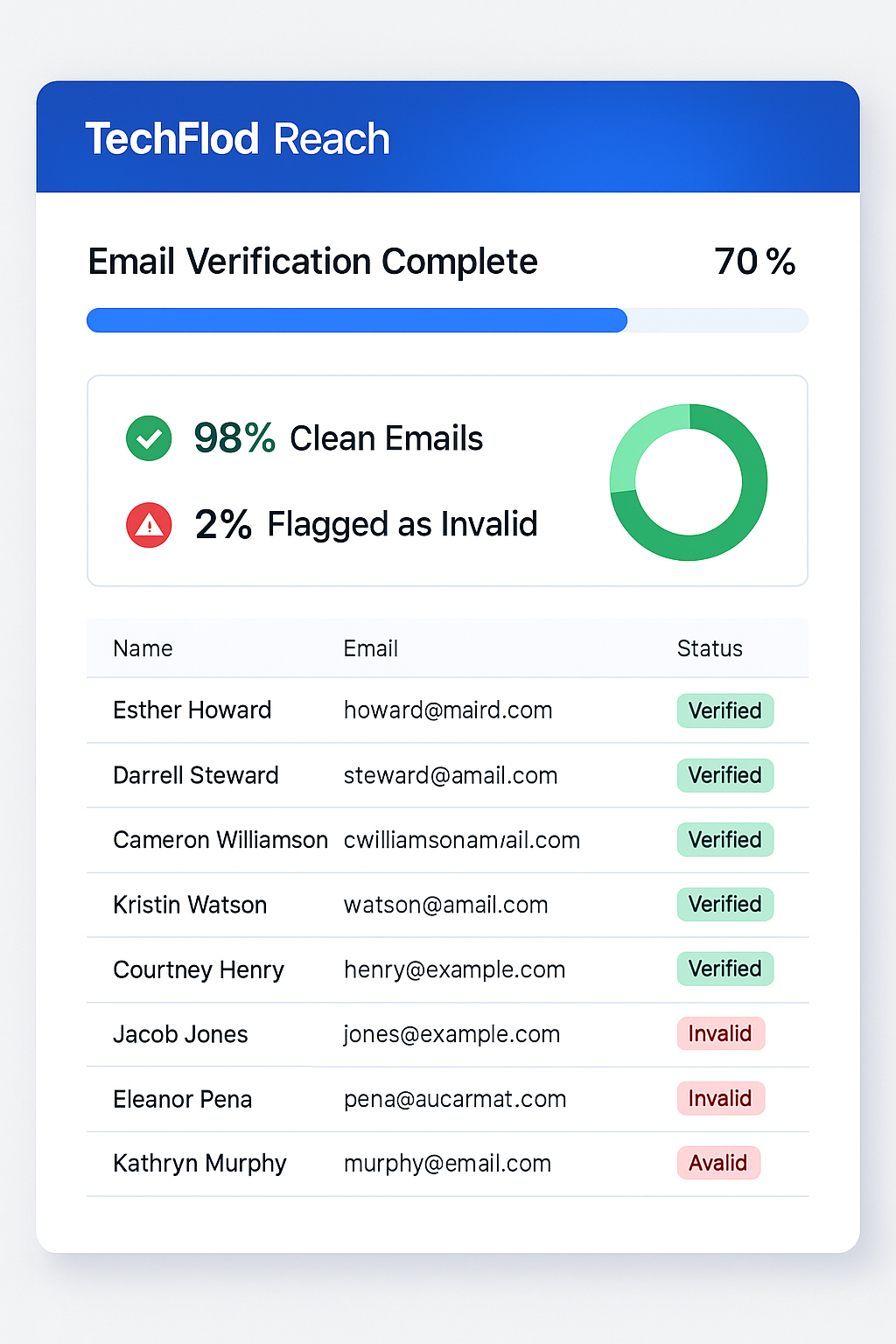896x1344 pixels.
Task: Click the green checkmark Clean Emails icon
Action: click(x=149, y=438)
